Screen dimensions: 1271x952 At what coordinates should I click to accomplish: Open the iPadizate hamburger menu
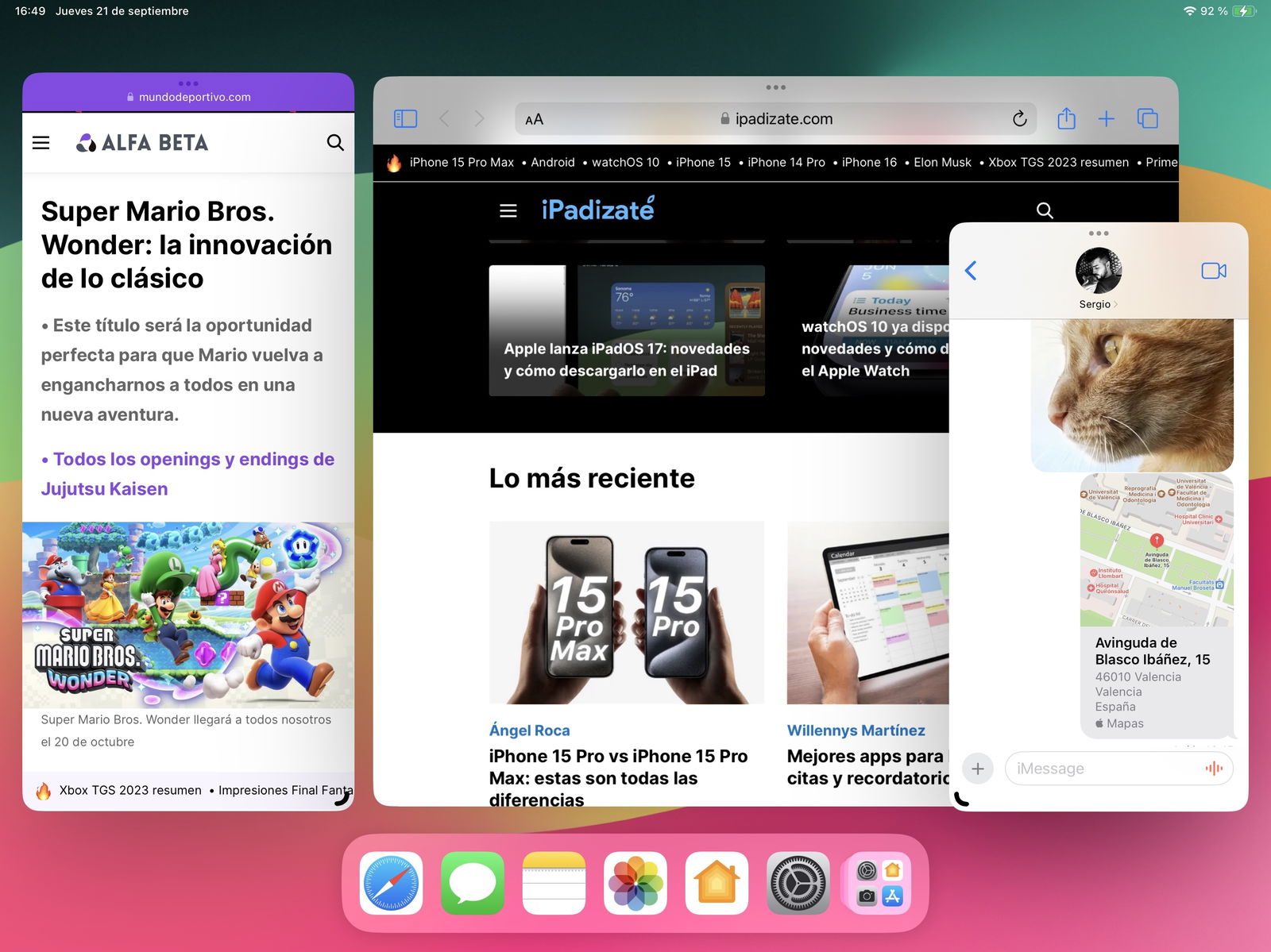(x=508, y=210)
